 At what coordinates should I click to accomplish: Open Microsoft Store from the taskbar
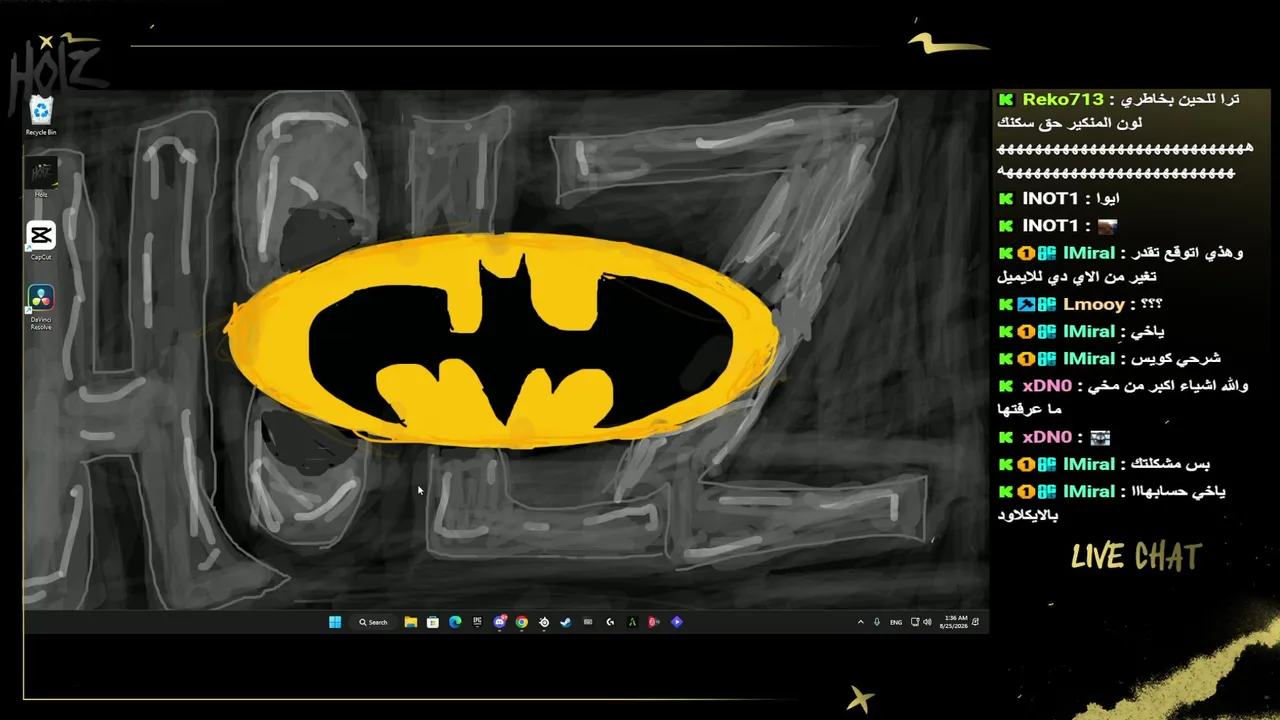click(433, 622)
